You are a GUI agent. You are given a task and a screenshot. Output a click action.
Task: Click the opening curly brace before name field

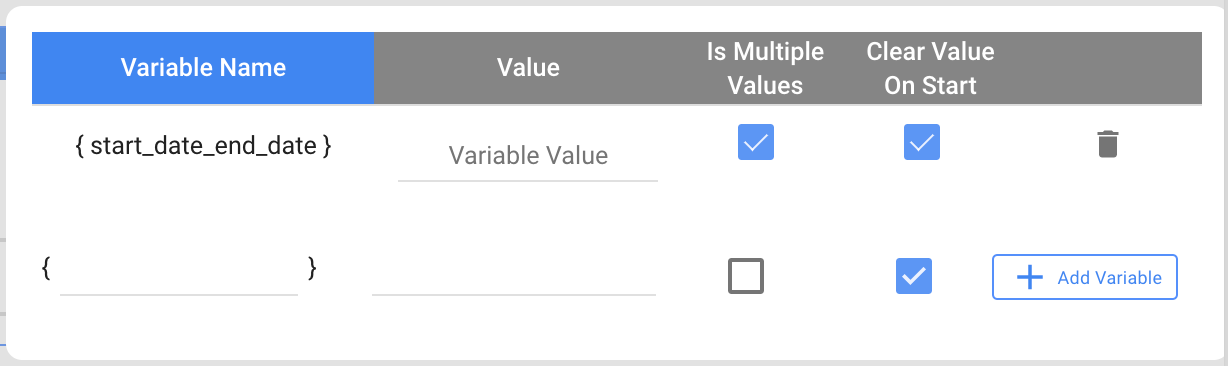(47, 268)
